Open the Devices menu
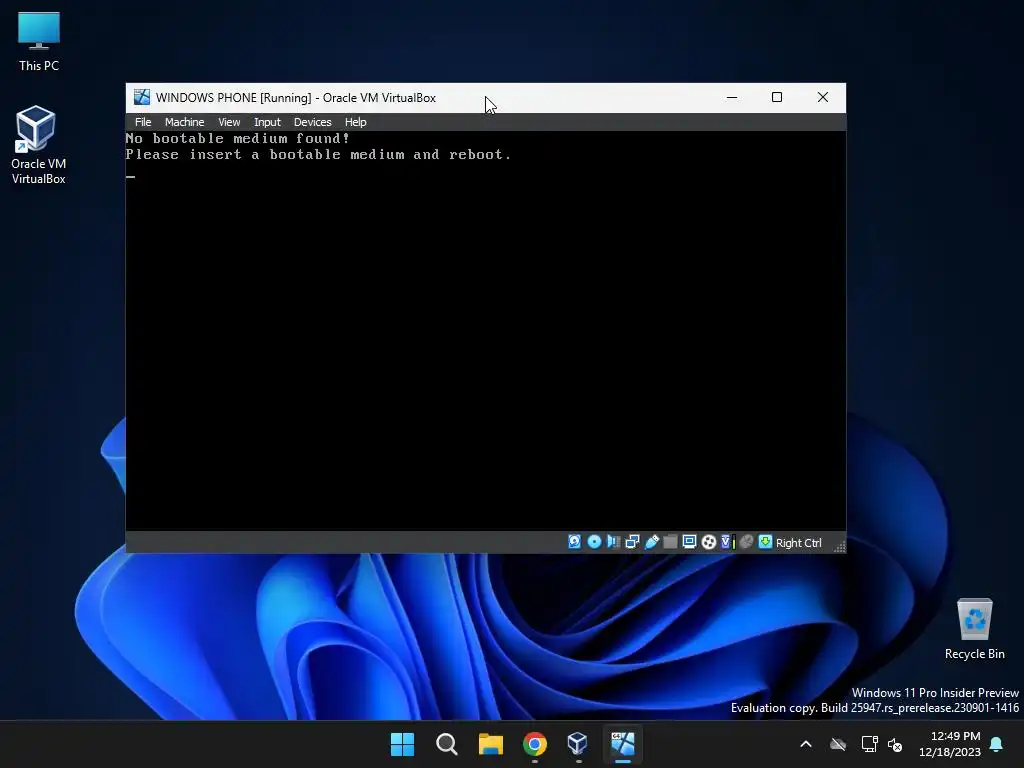1024x768 pixels. coord(312,122)
